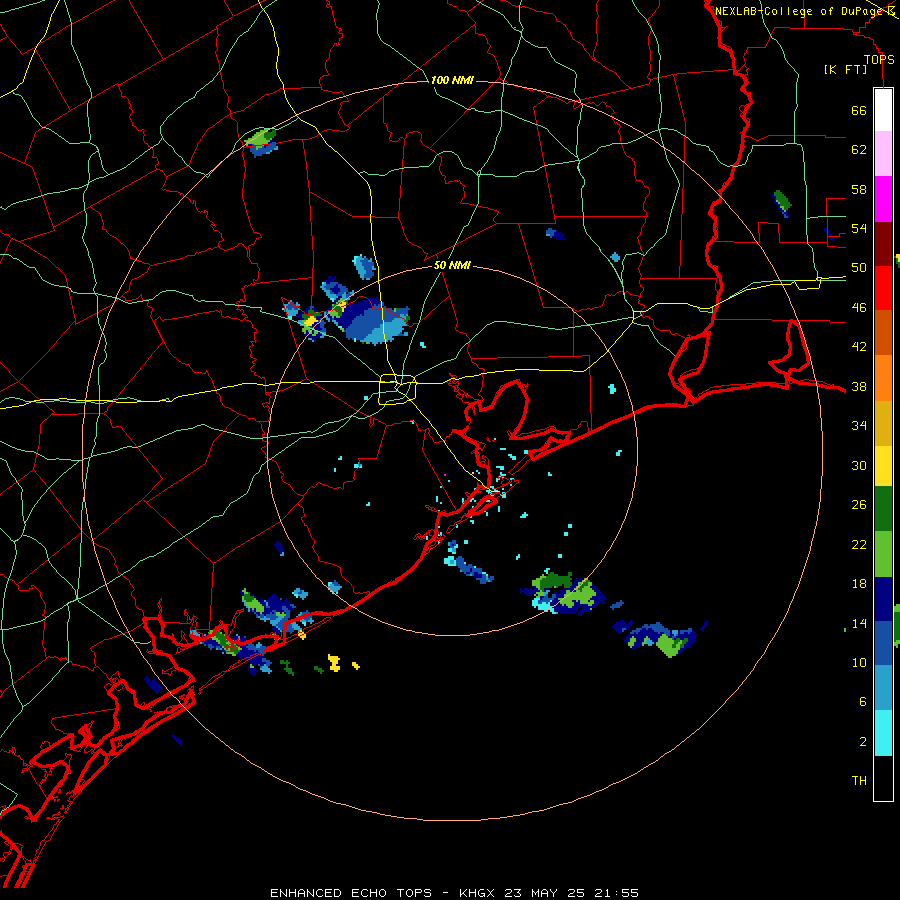900x900 pixels.
Task: Select the bright red legend swatch
Action: point(883,288)
